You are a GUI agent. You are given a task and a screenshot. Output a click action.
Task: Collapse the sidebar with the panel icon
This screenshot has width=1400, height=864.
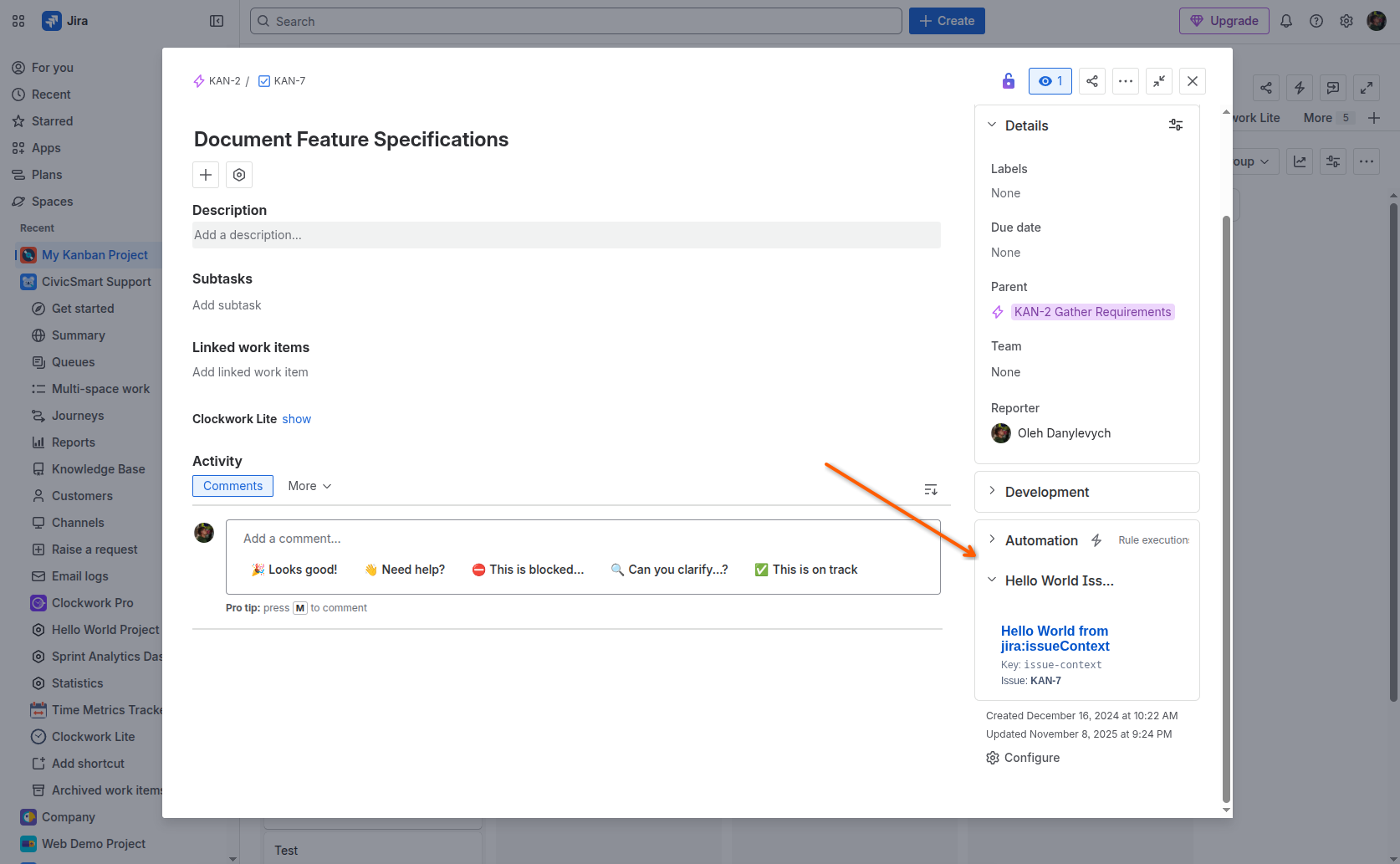pyautogui.click(x=217, y=21)
